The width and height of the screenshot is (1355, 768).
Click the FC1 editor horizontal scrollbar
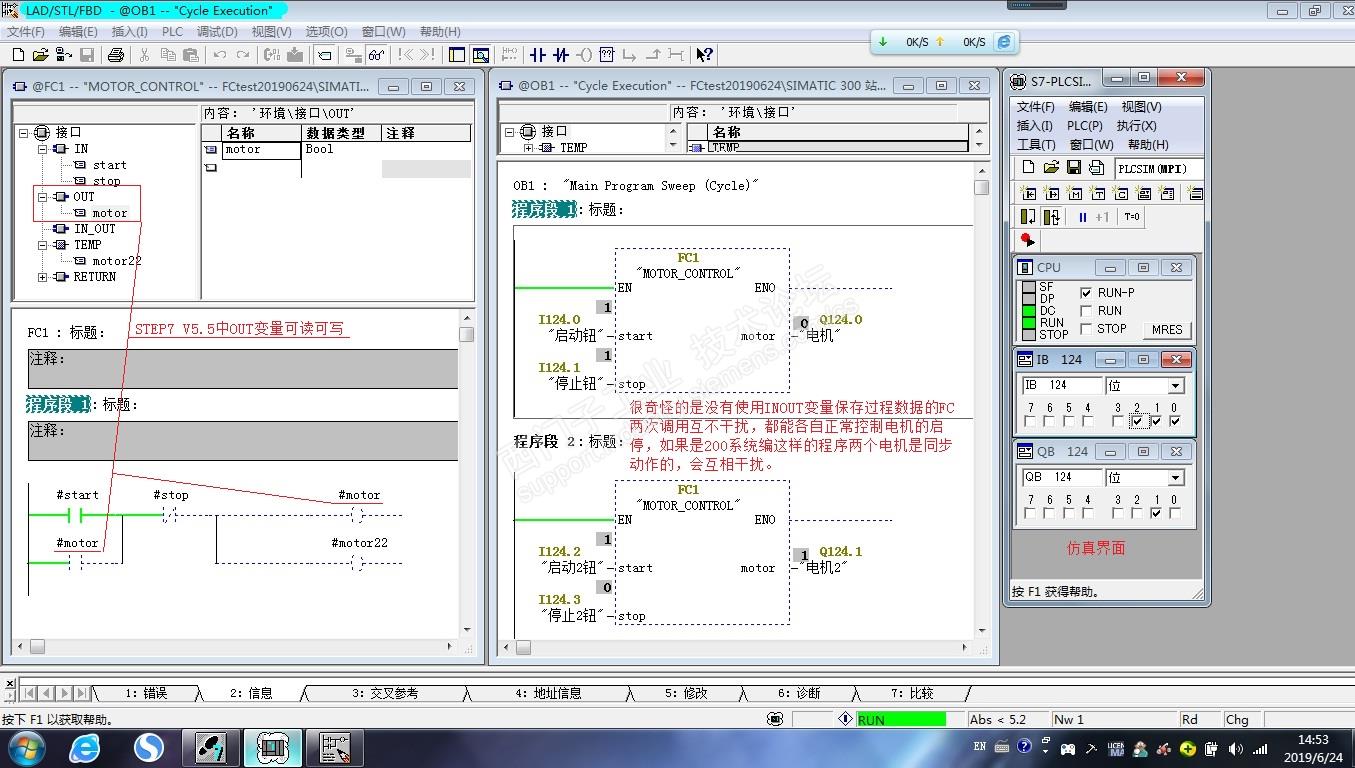tap(236, 647)
